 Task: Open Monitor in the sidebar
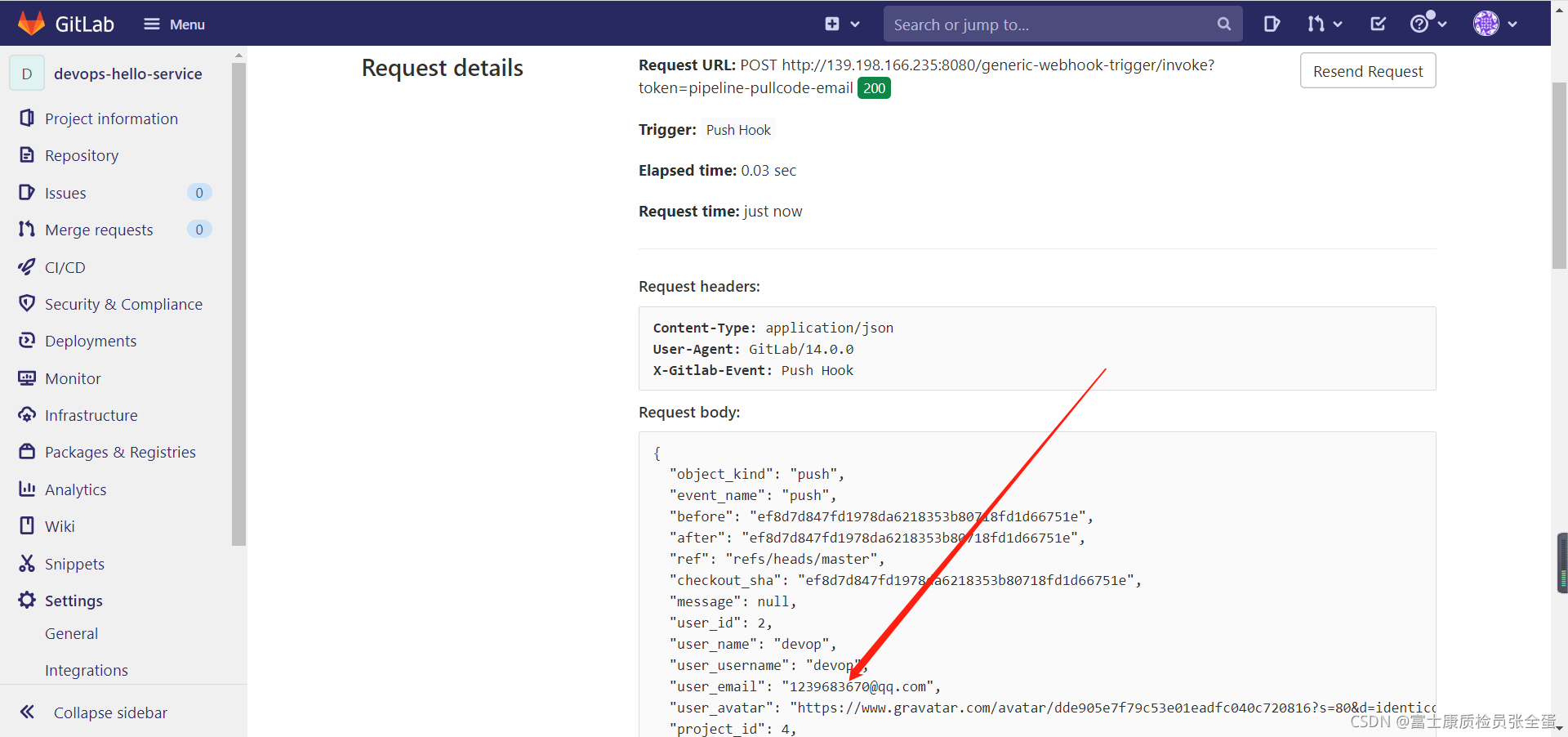click(x=73, y=378)
